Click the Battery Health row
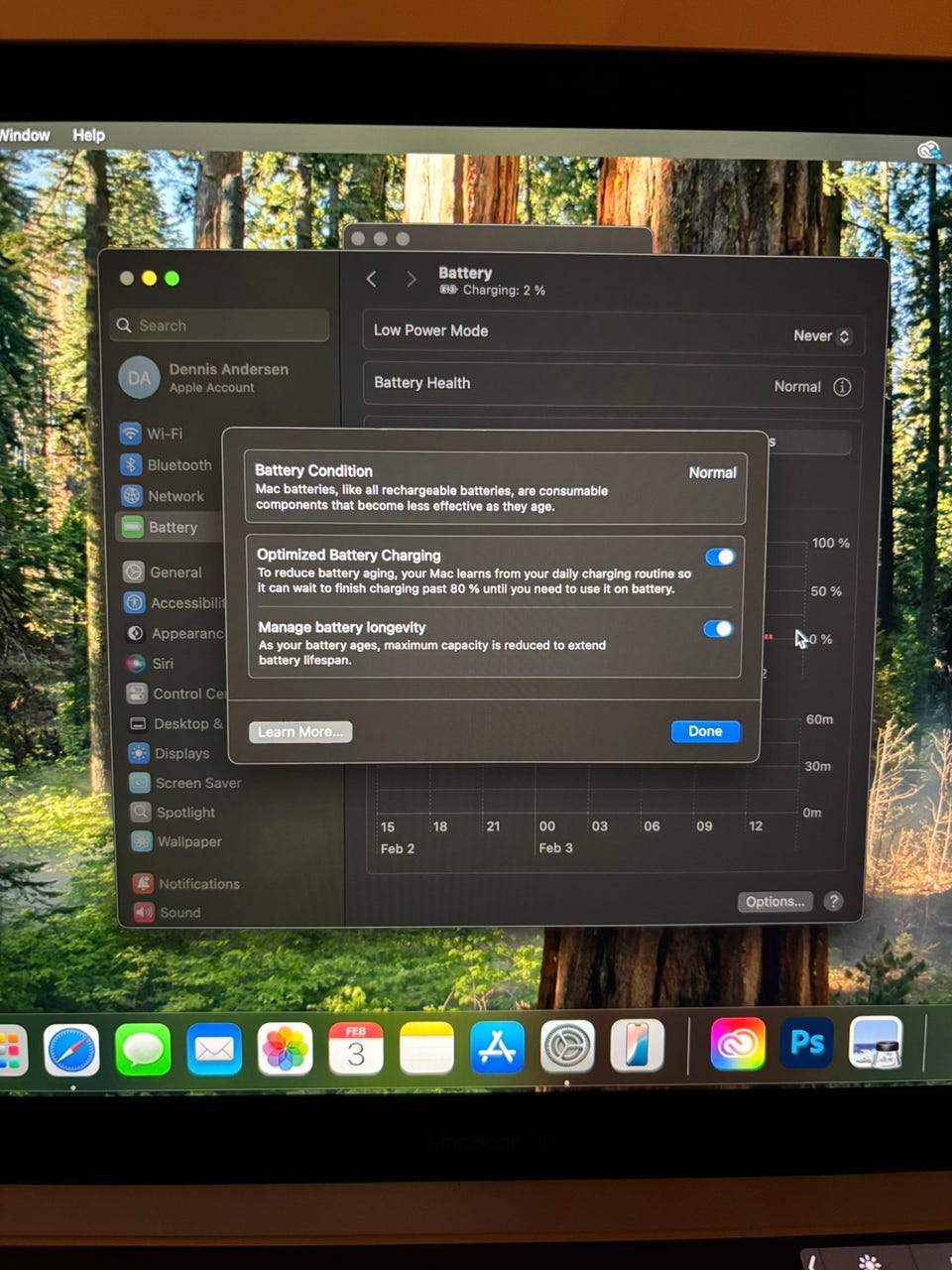Screen dimensions: 952x1270 tap(613, 385)
